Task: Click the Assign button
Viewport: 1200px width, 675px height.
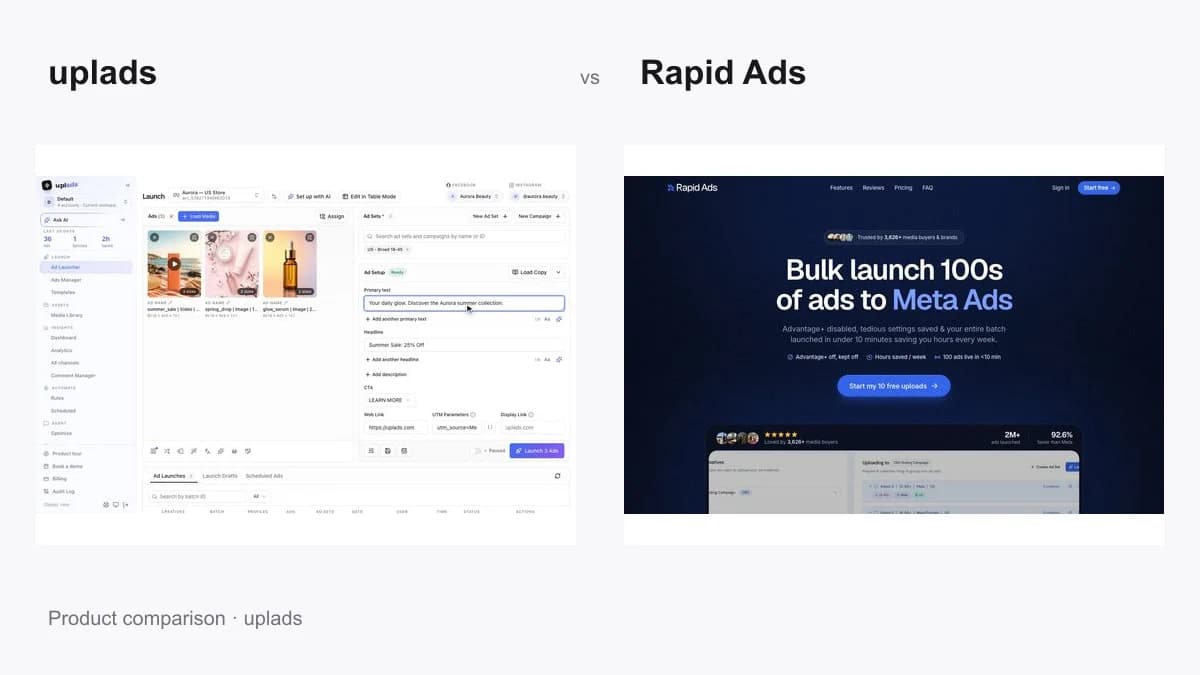Action: tap(332, 216)
